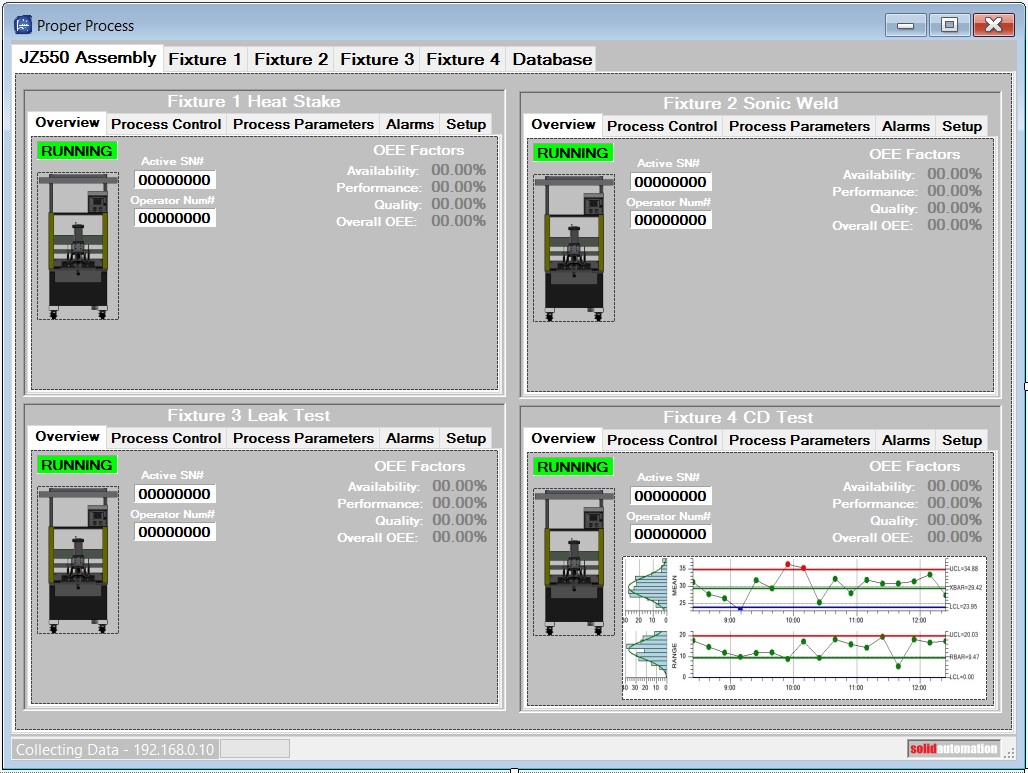
Task: Open Process Control tab in Fixture 1 Heat Stake
Action: [x=166, y=124]
